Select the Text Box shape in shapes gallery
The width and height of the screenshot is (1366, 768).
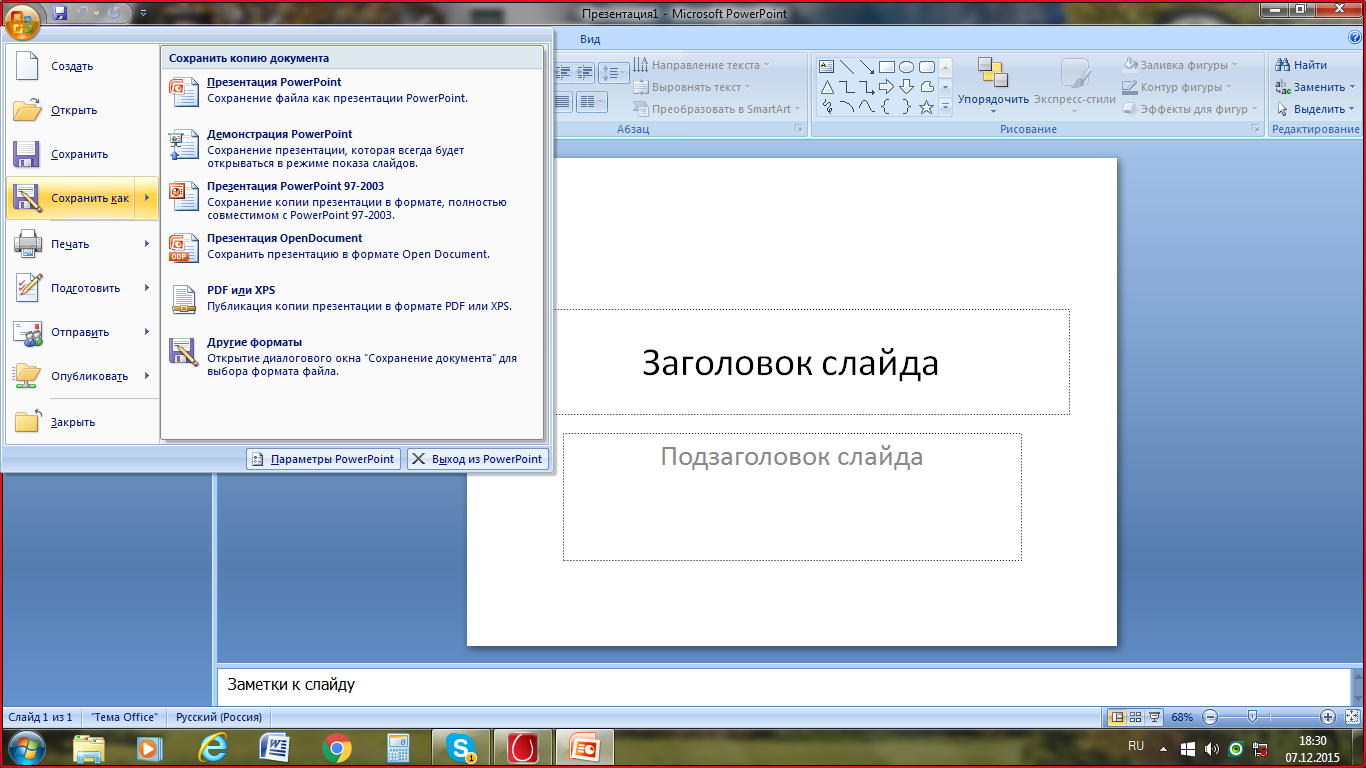[x=827, y=67]
